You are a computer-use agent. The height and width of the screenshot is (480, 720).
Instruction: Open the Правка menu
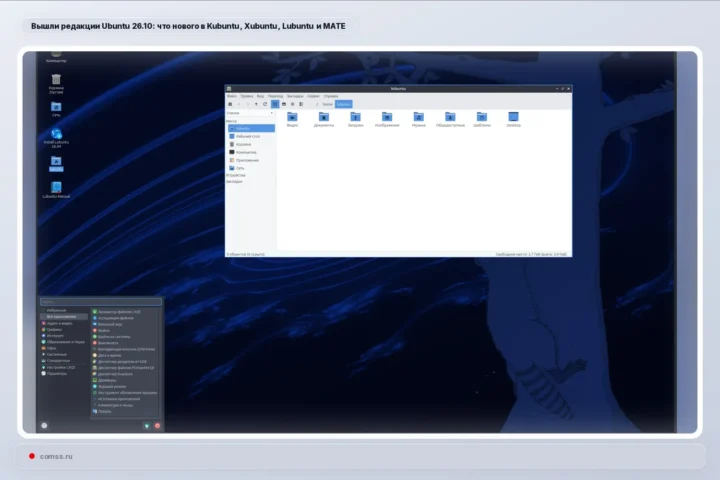[x=247, y=96]
